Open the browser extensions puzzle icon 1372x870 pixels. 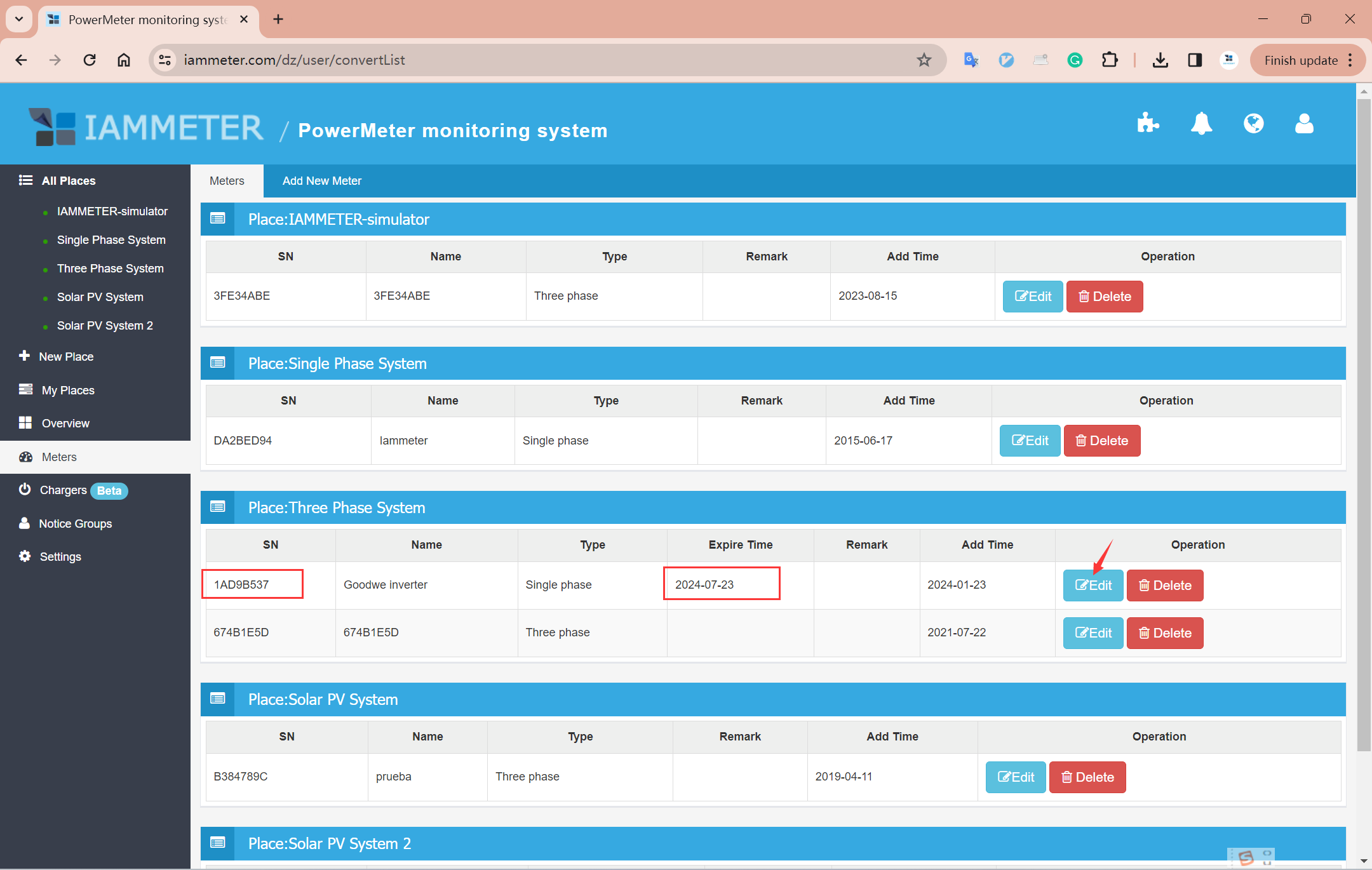click(1109, 60)
